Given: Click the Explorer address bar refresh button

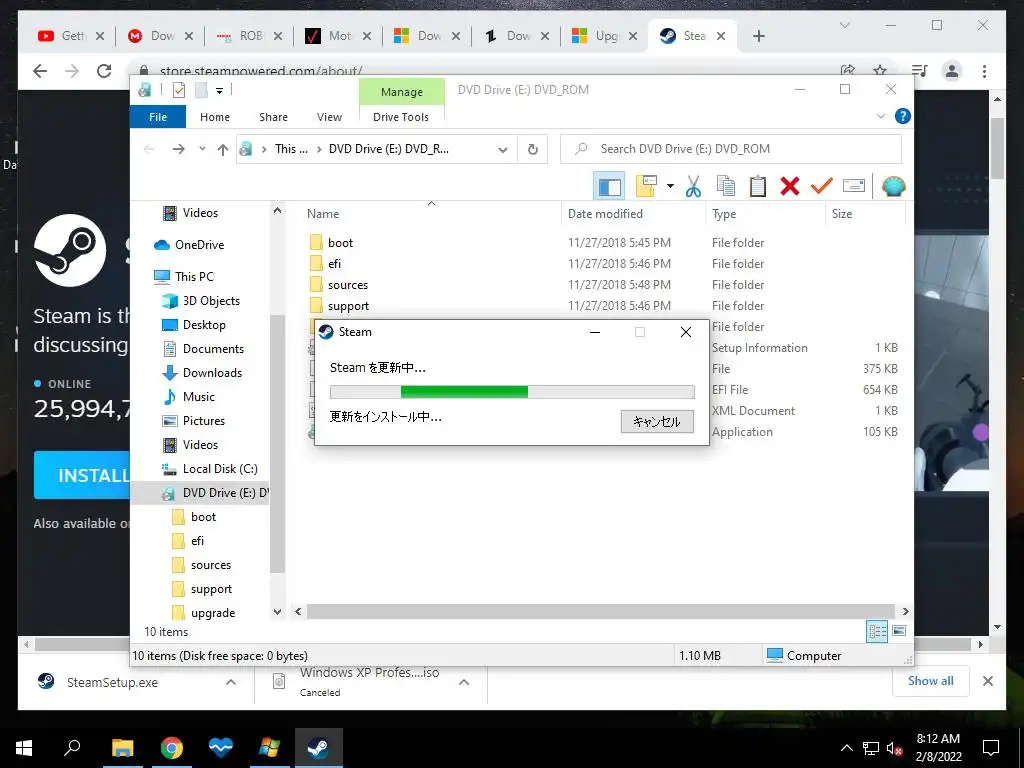Looking at the screenshot, I should click(x=533, y=150).
